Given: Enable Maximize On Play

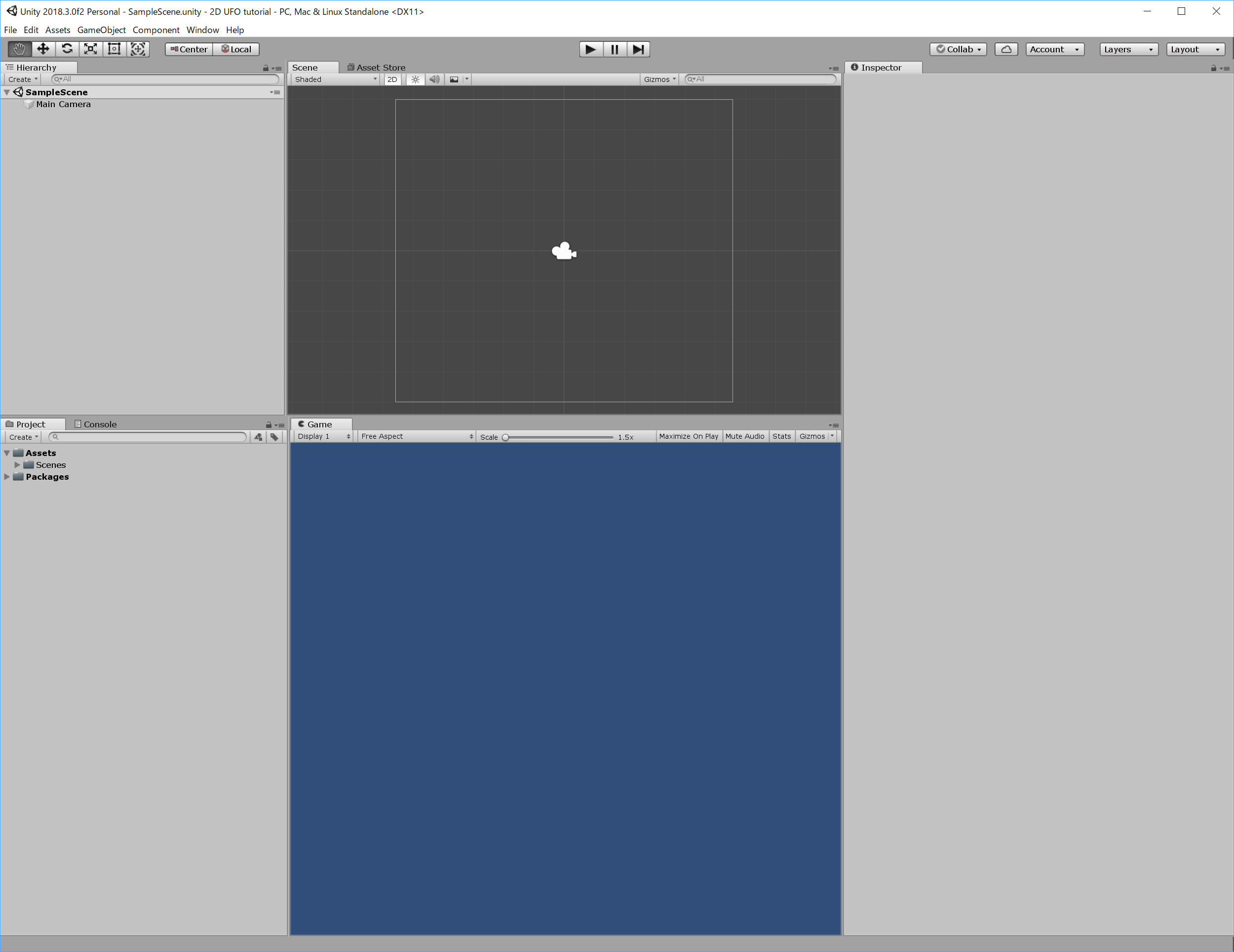Looking at the screenshot, I should [x=688, y=436].
